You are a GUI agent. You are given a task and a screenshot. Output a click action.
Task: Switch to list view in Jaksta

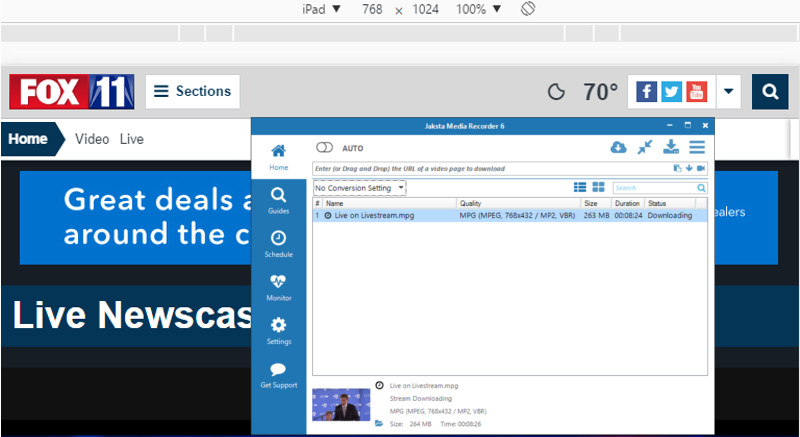[580, 187]
